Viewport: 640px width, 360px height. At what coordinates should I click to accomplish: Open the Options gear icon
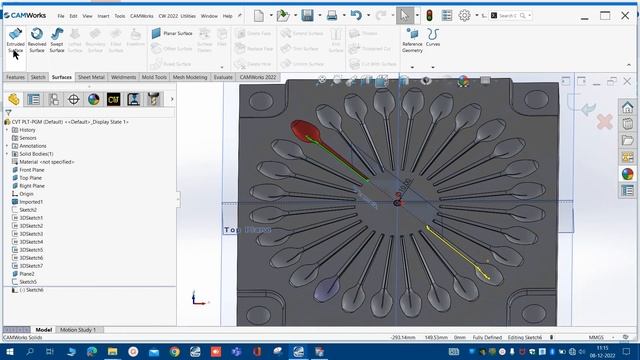click(x=464, y=16)
